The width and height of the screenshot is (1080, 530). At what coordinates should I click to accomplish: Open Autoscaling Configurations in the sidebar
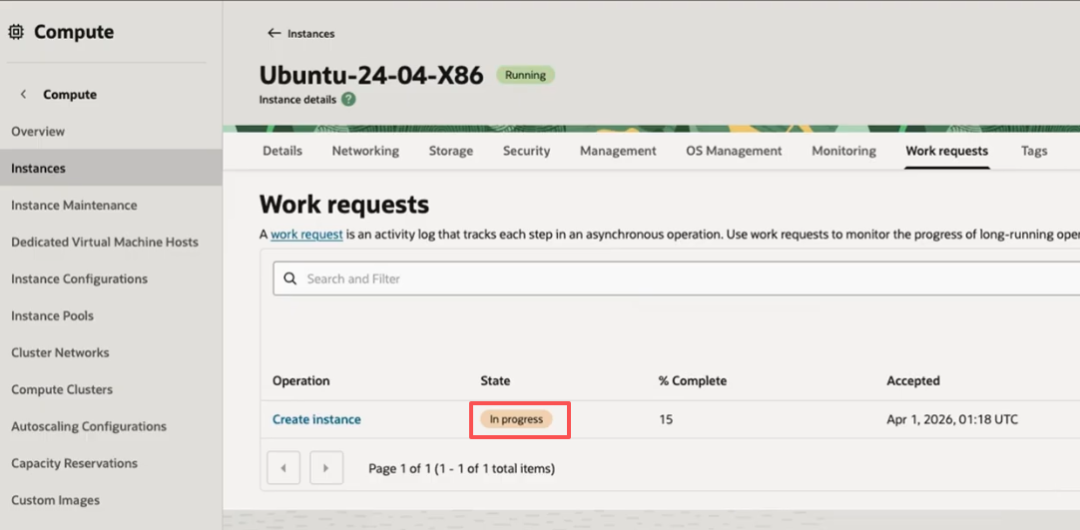point(89,427)
